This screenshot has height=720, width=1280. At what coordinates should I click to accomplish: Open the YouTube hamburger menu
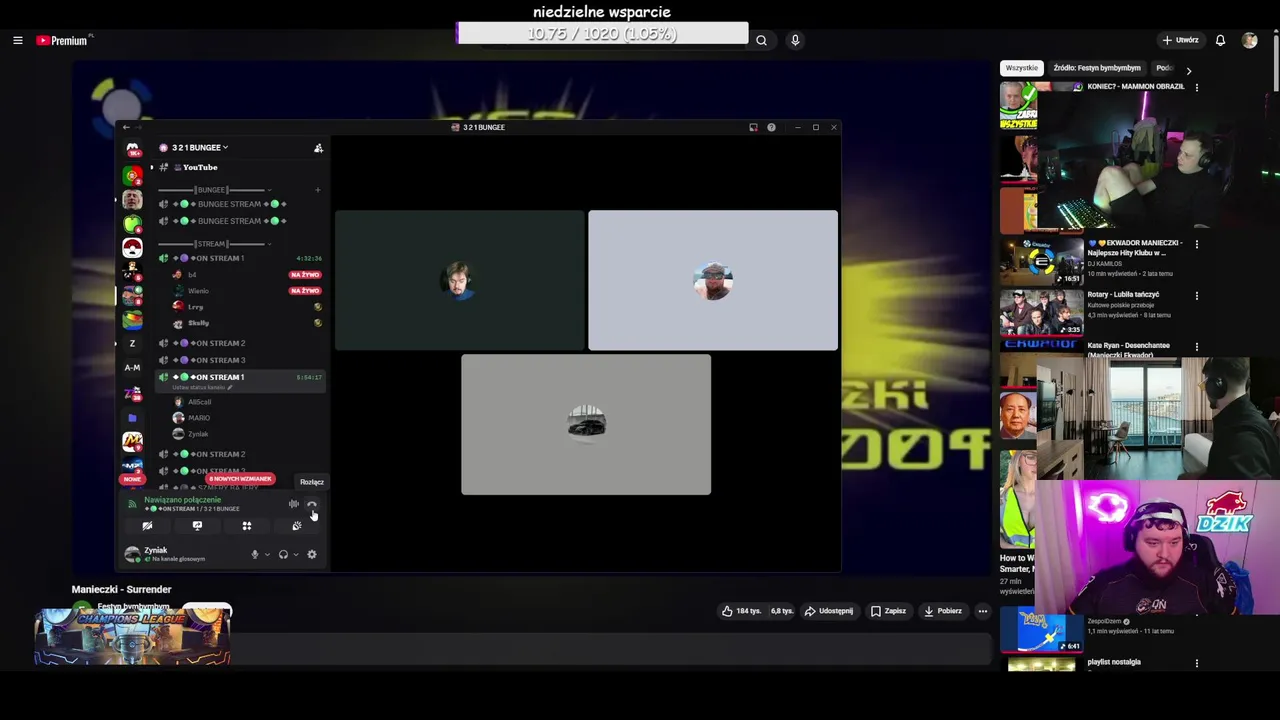point(18,40)
